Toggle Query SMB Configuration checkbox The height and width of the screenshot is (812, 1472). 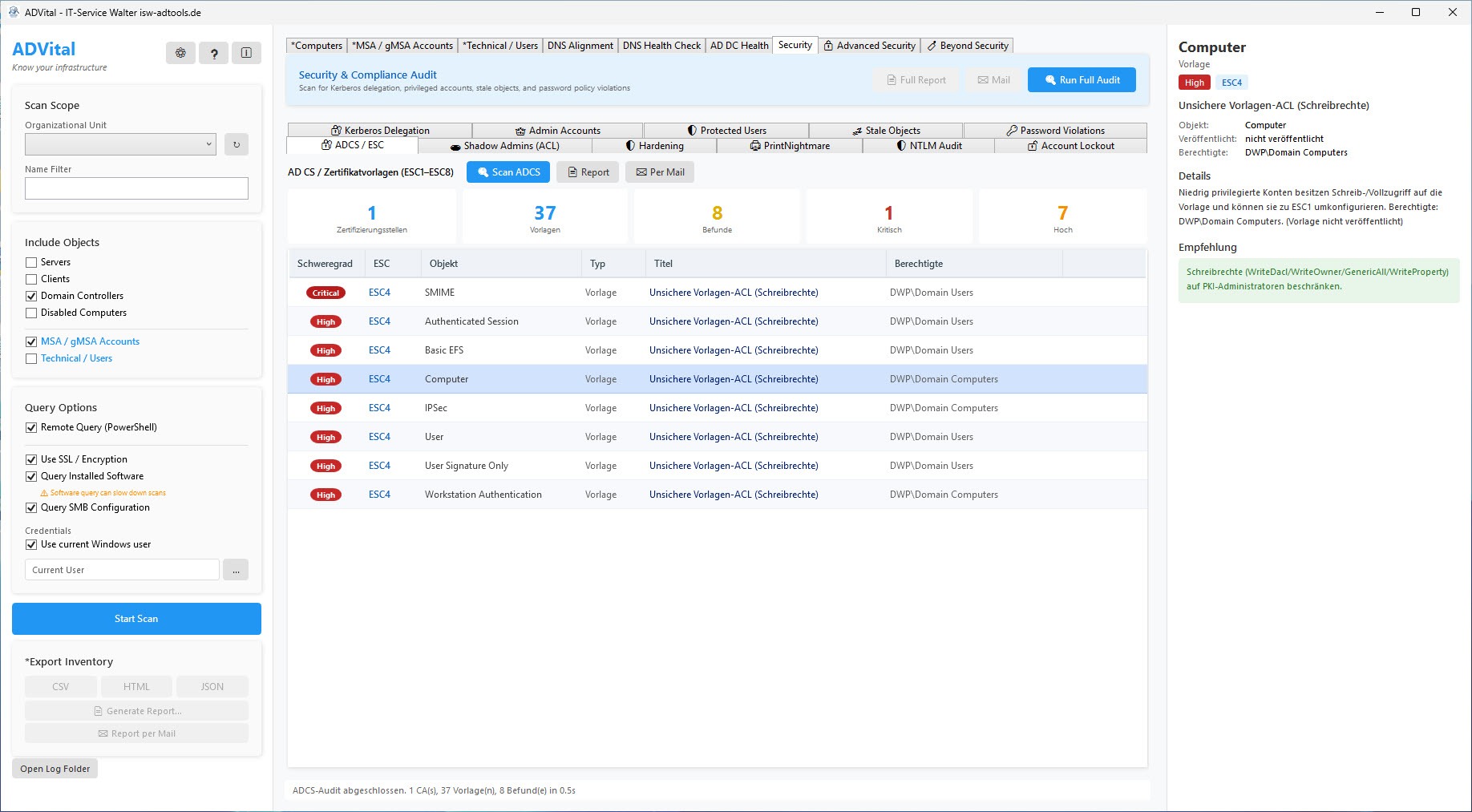pyautogui.click(x=31, y=507)
